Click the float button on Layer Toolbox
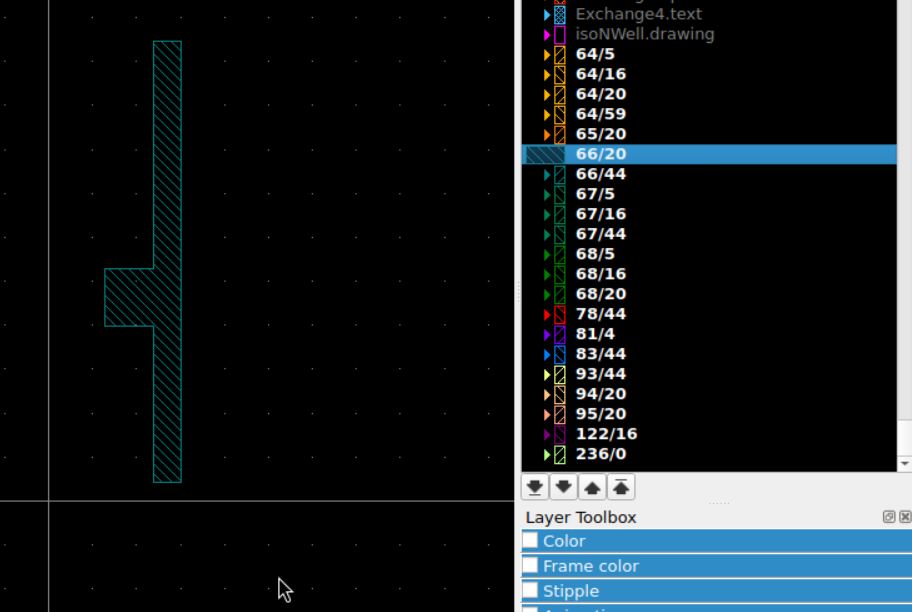Viewport: 912px width, 612px height. 889,517
